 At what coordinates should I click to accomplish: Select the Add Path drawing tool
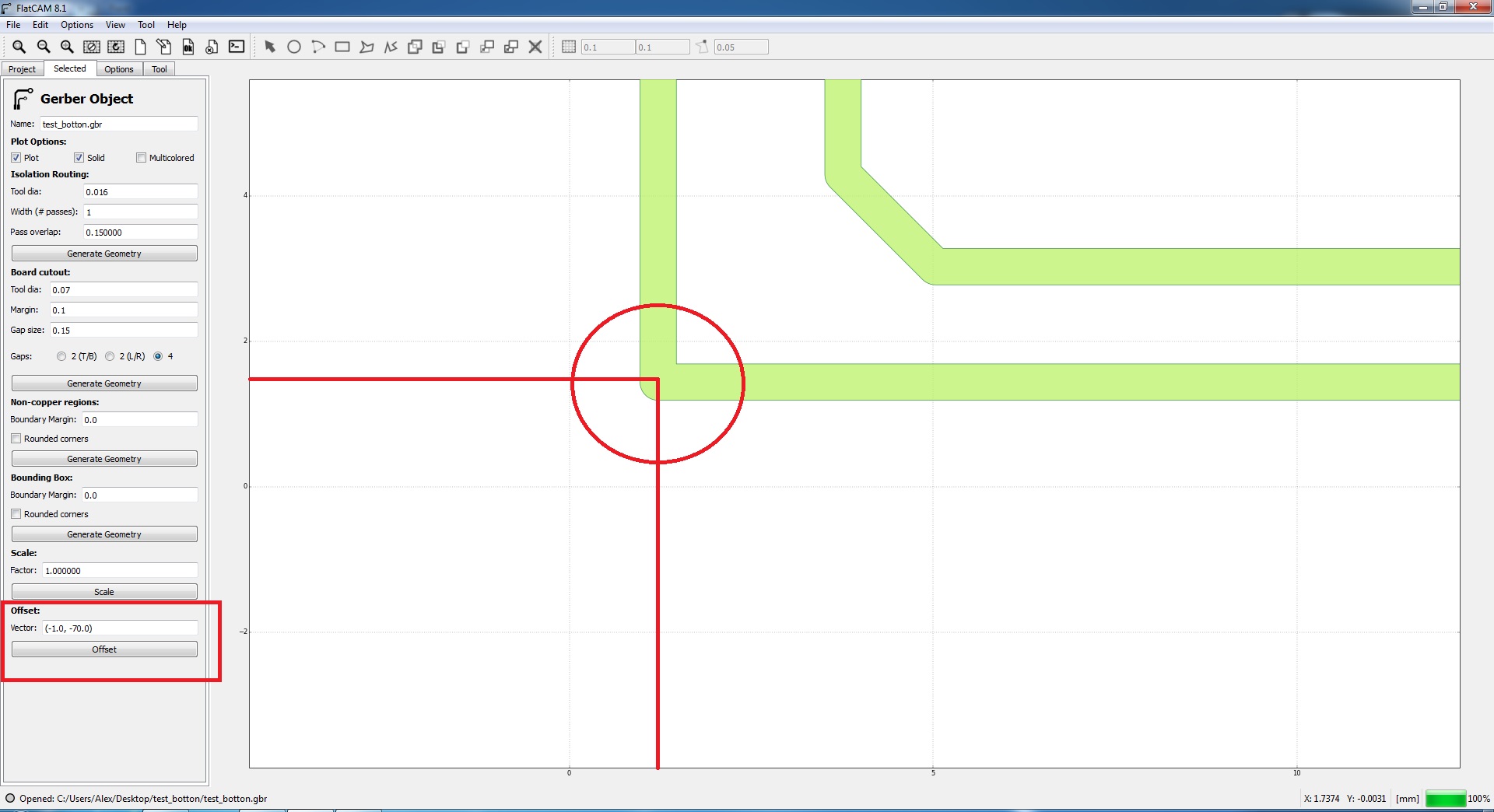391,47
